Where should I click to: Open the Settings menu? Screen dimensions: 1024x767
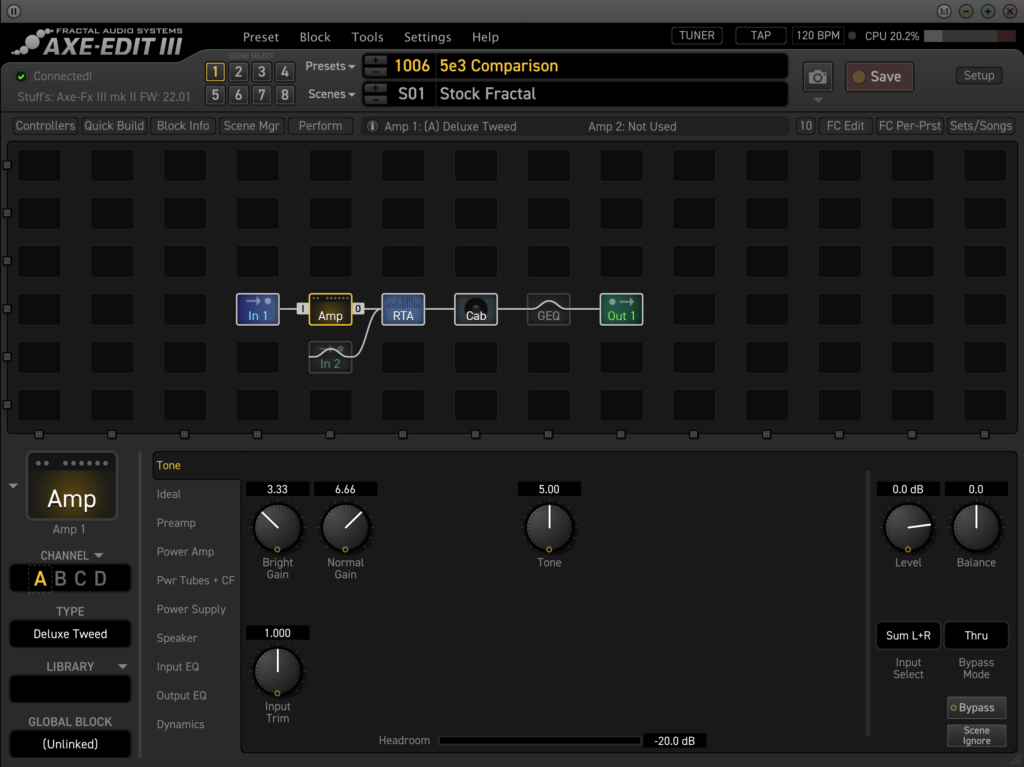[427, 37]
